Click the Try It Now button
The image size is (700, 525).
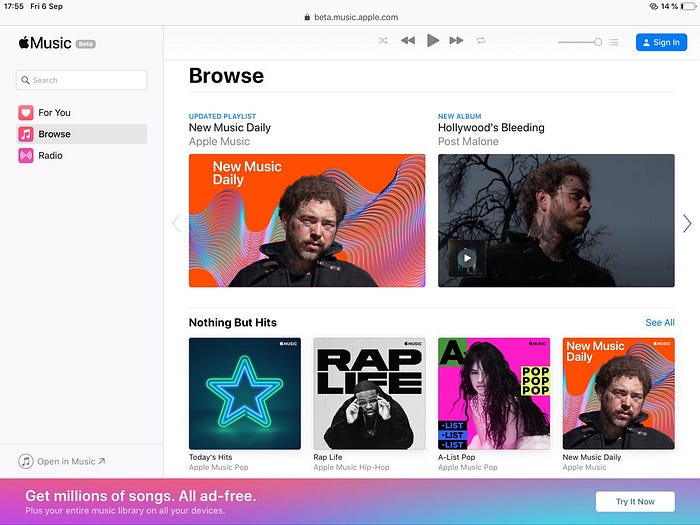635,501
